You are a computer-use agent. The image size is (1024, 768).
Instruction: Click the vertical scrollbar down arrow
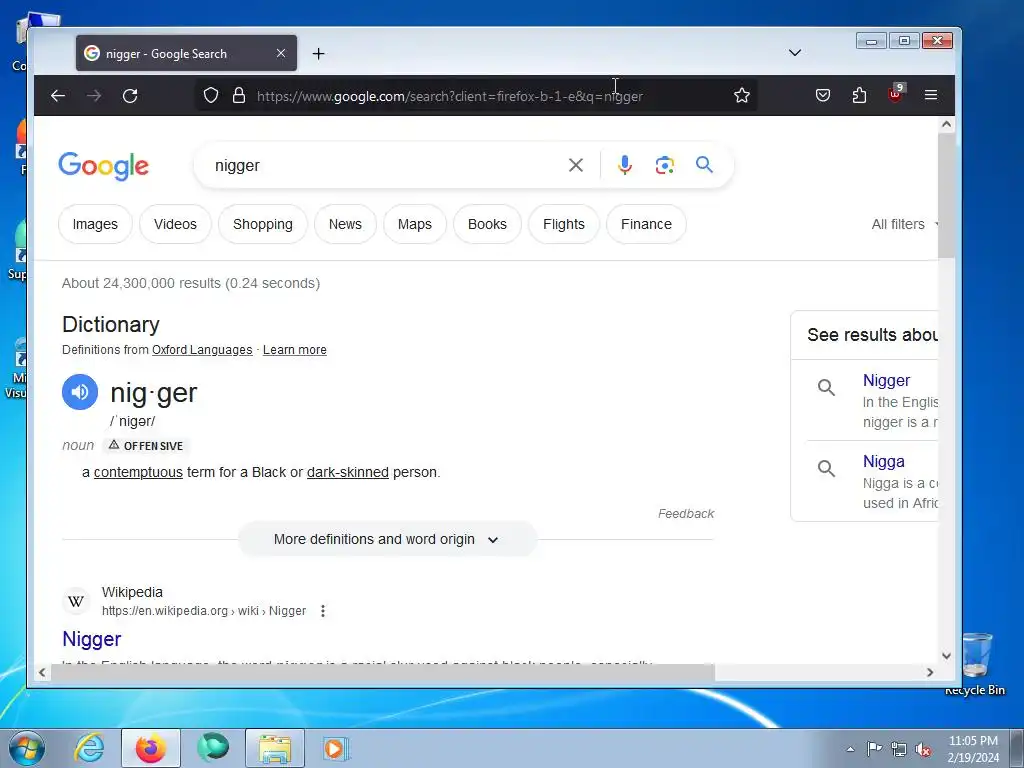(946, 656)
